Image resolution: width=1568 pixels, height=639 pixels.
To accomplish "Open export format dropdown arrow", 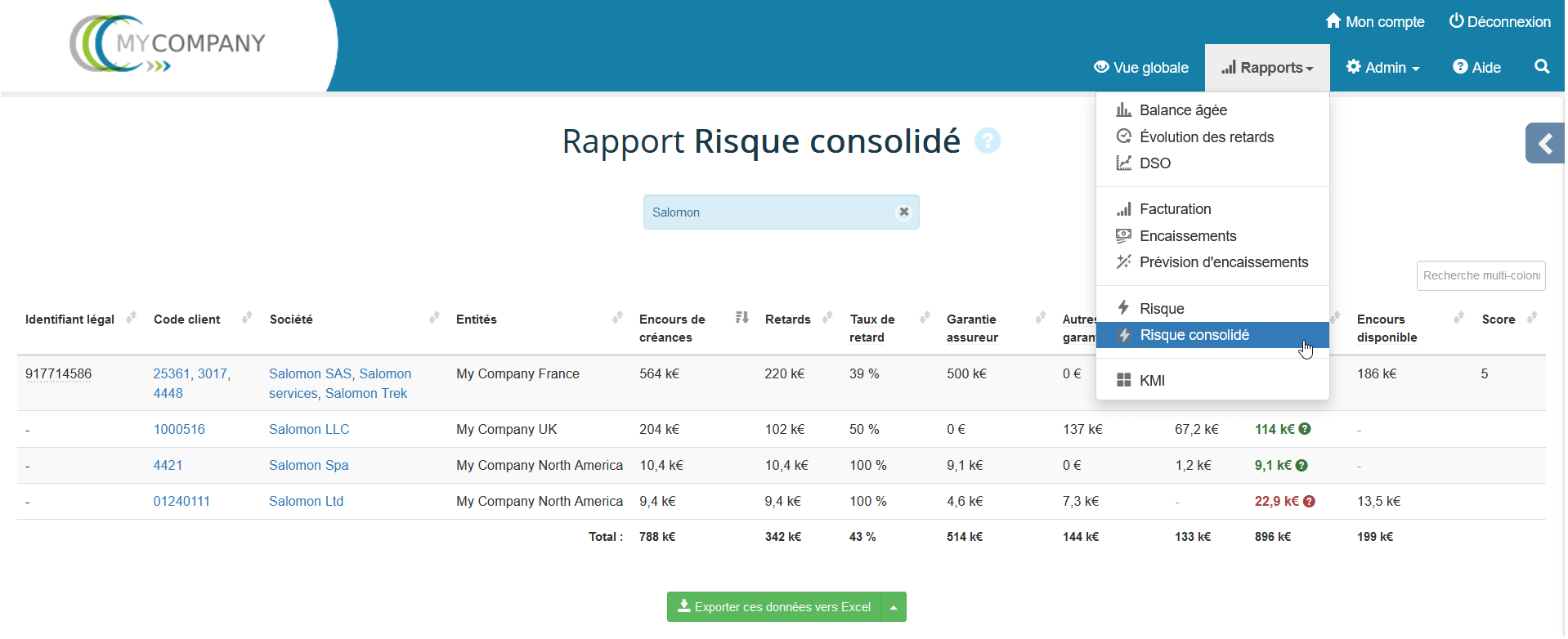I will pos(894,607).
